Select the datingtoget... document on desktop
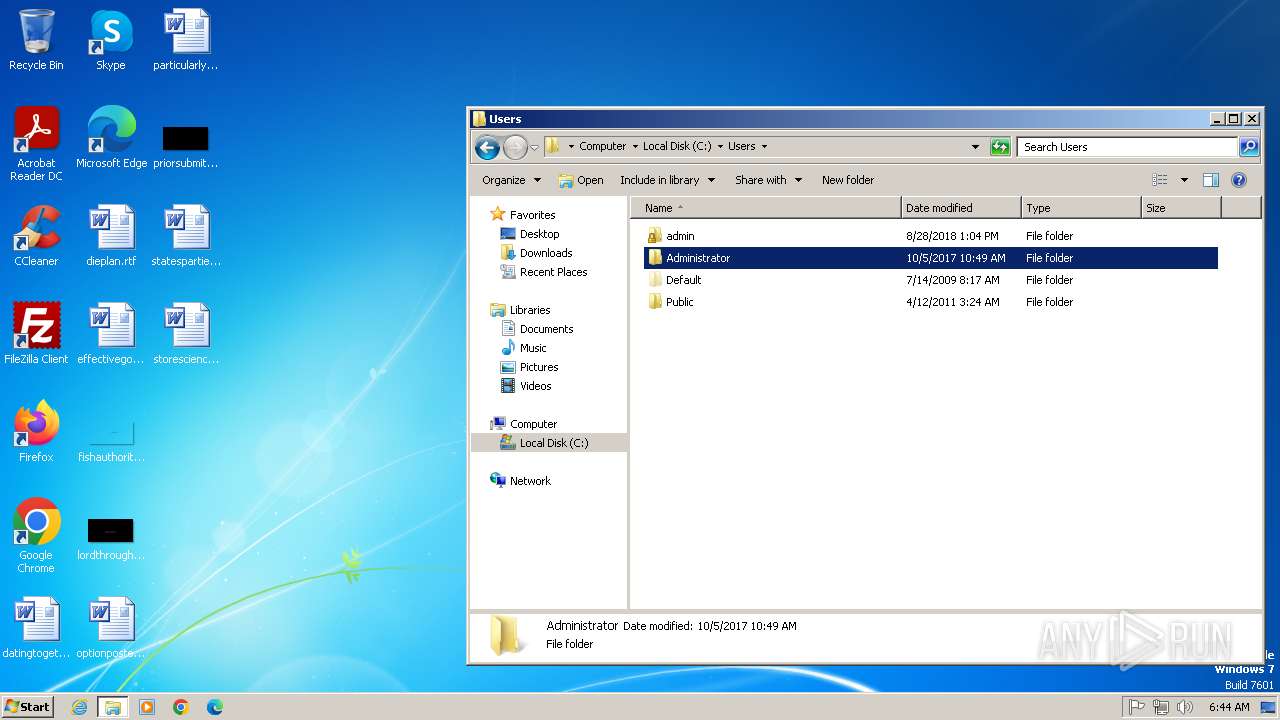 [36, 629]
